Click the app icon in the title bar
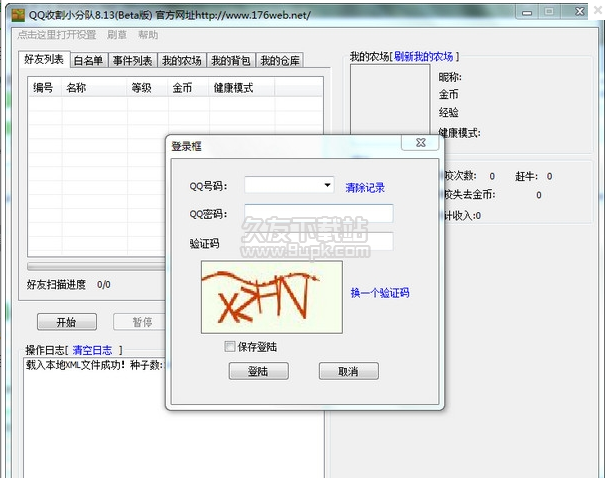 [x=18, y=15]
